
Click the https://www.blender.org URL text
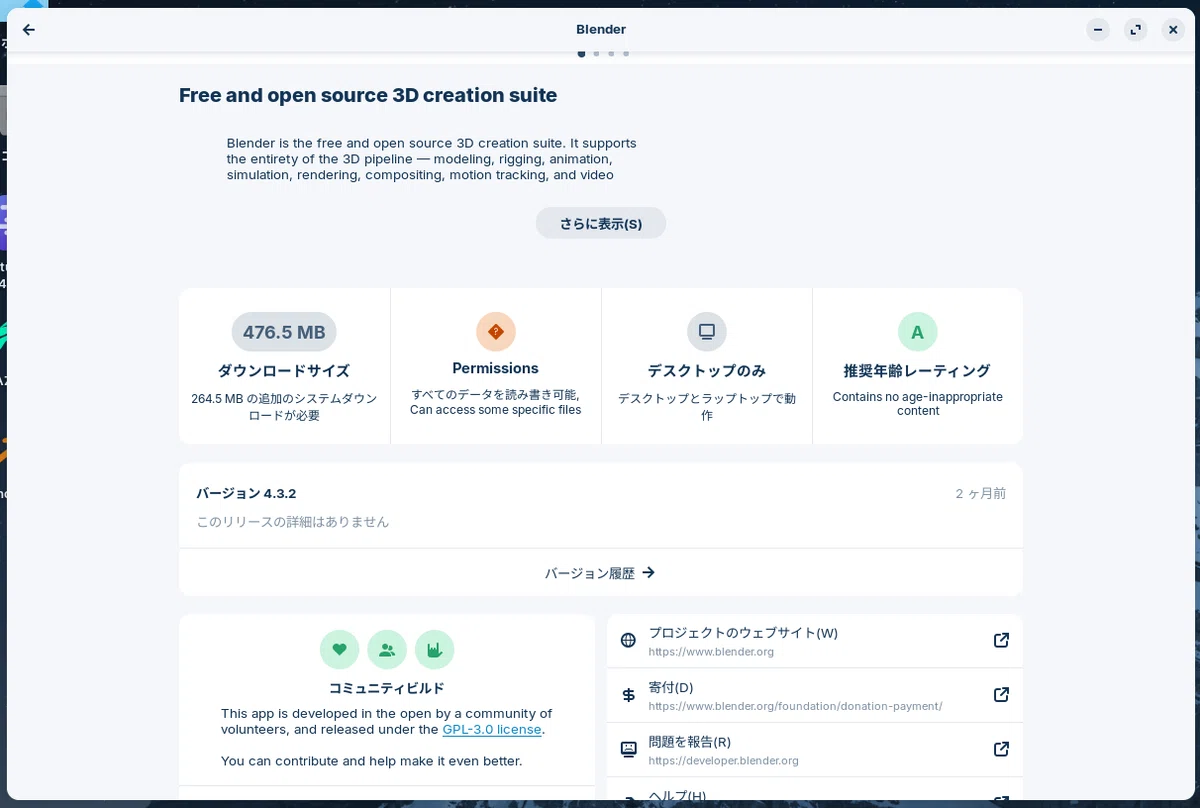[x=711, y=652]
